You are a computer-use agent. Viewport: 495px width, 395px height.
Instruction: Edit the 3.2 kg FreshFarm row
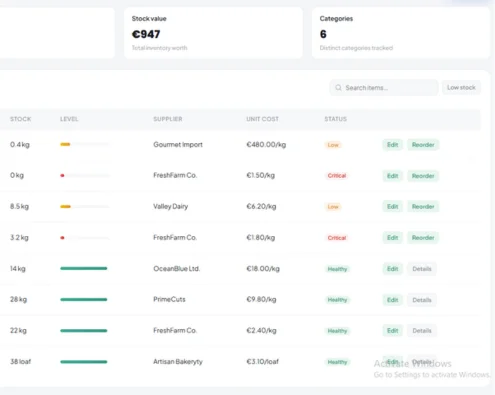click(392, 238)
